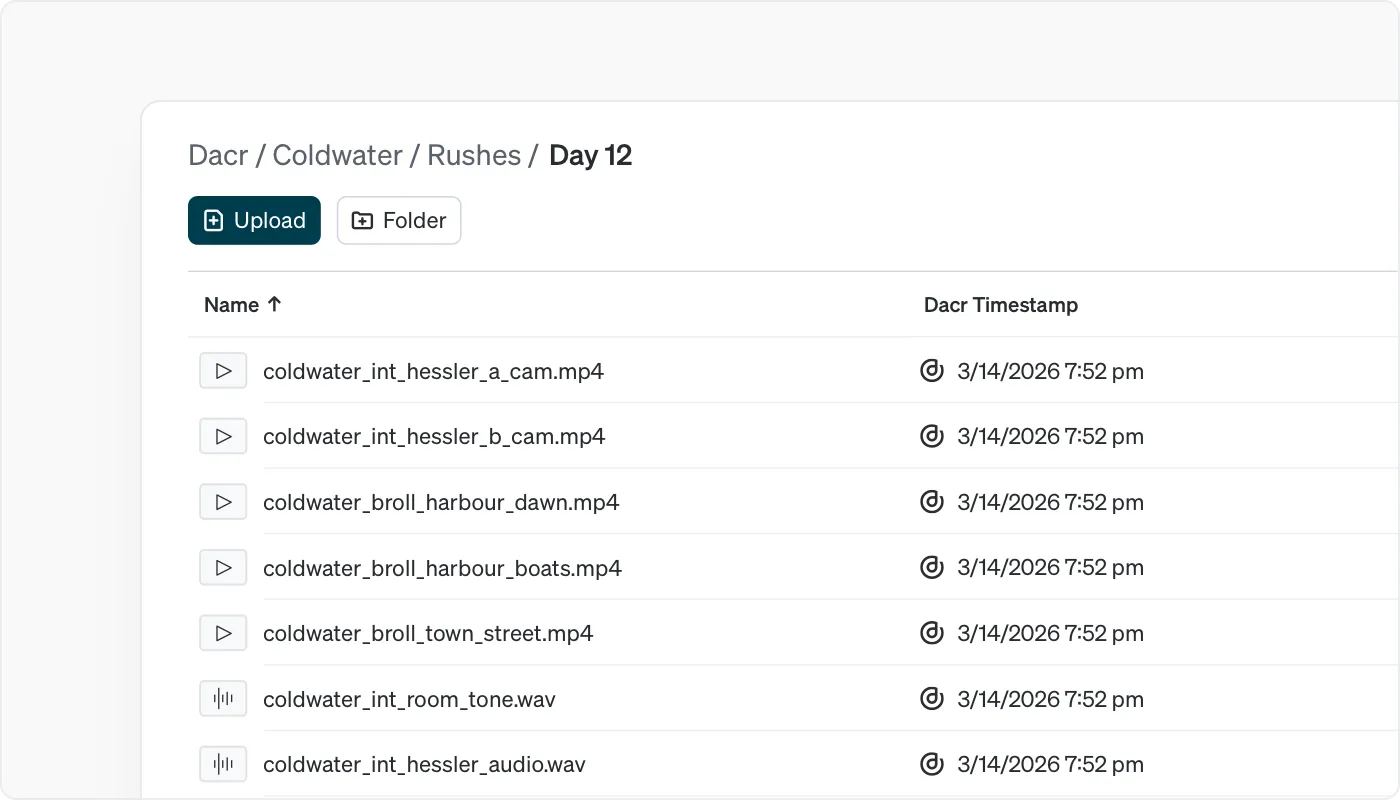Click timestamp text for hessler_audio.wav
Viewport: 1400px width, 800px height.
coord(1050,765)
